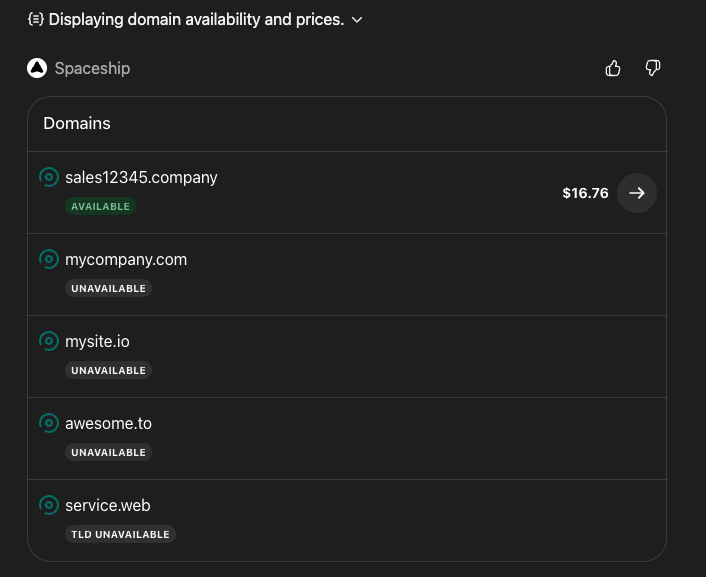Image resolution: width=706 pixels, height=577 pixels.
Task: Click the braces icon before Displaying domain availability
Action: pyautogui.click(x=35, y=19)
